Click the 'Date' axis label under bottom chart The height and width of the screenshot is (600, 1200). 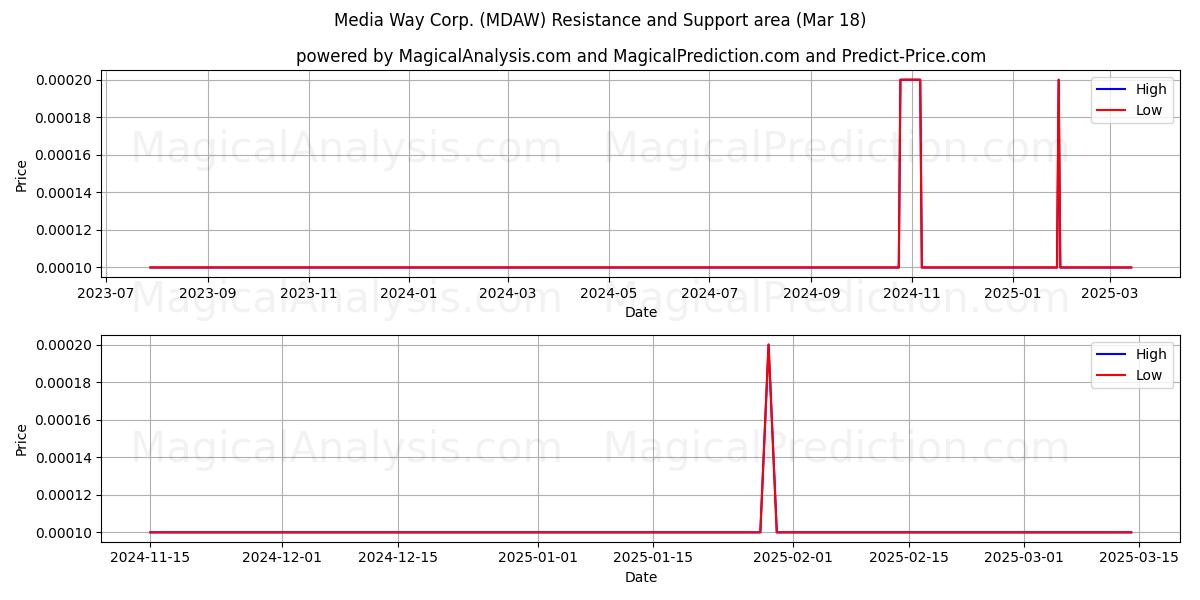pyautogui.click(x=641, y=577)
